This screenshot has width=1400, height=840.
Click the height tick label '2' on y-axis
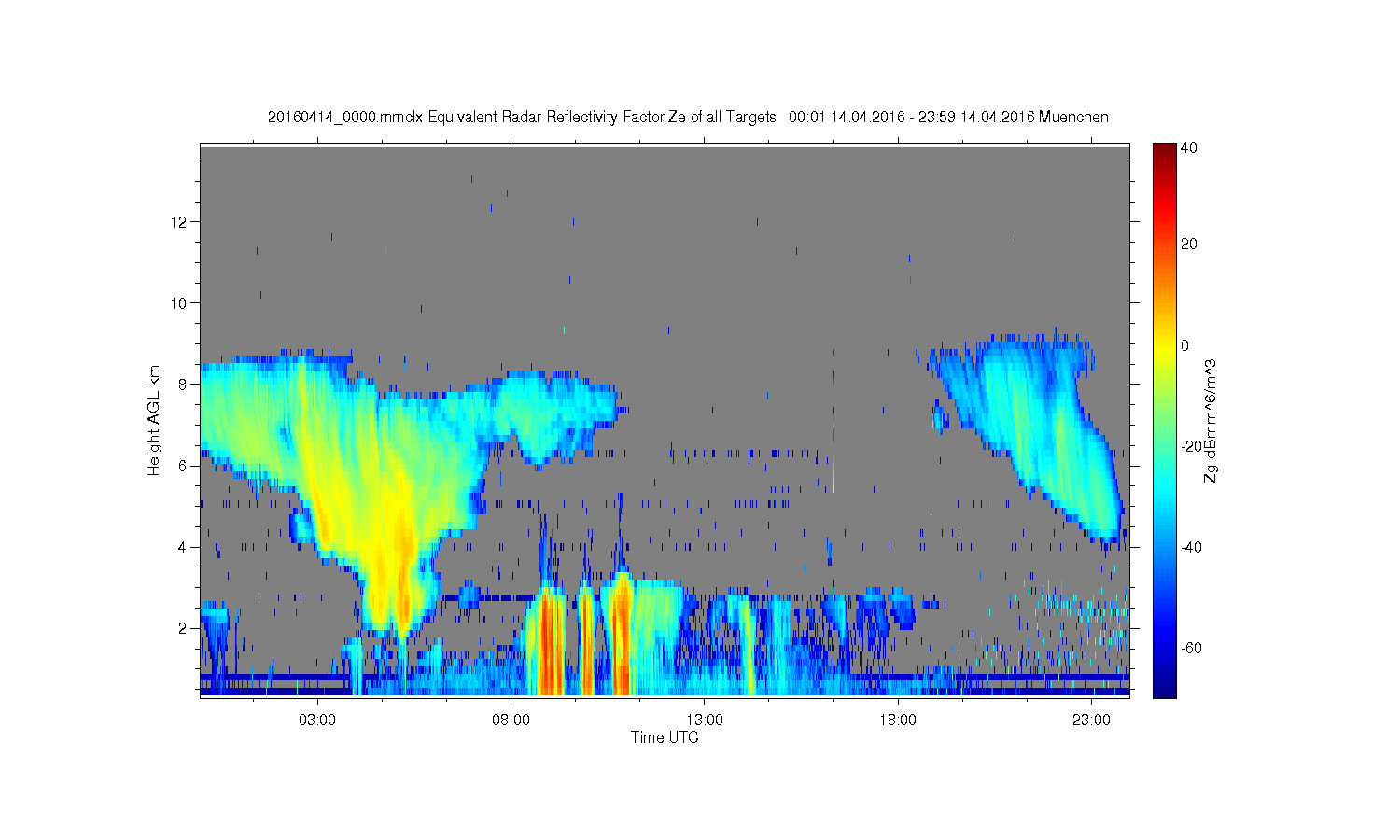pyautogui.click(x=184, y=628)
